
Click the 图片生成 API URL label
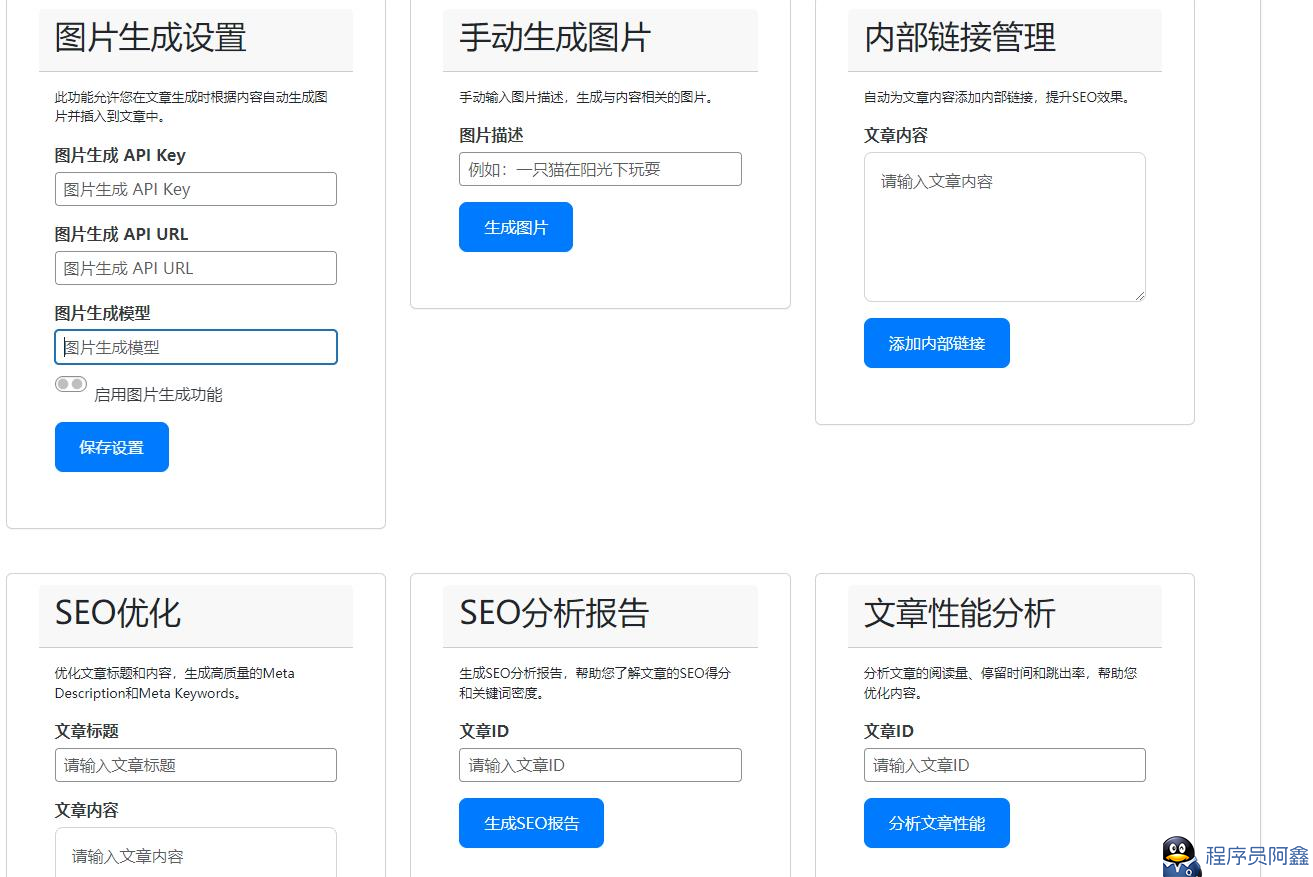coord(122,234)
